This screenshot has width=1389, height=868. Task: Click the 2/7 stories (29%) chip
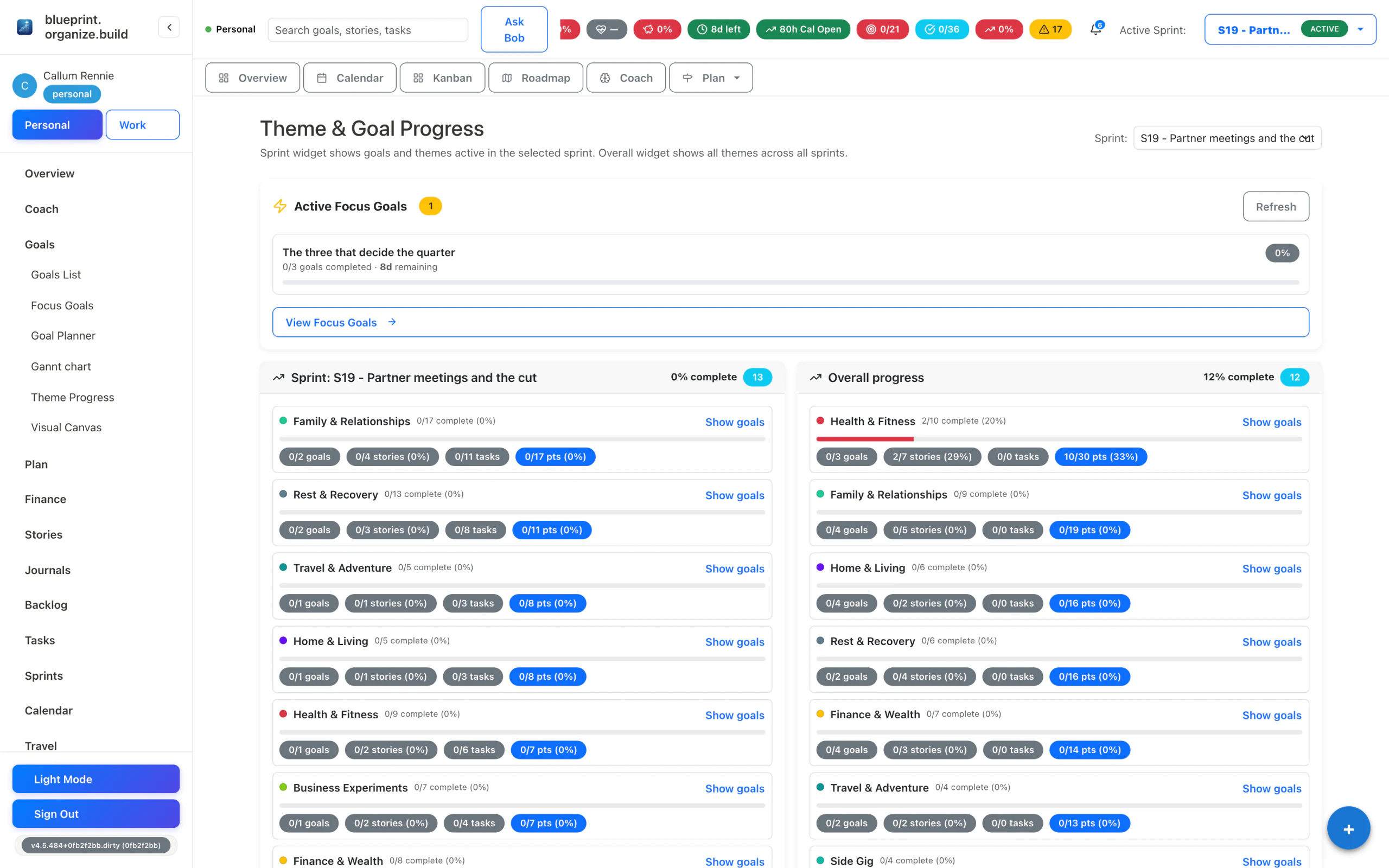click(x=932, y=456)
